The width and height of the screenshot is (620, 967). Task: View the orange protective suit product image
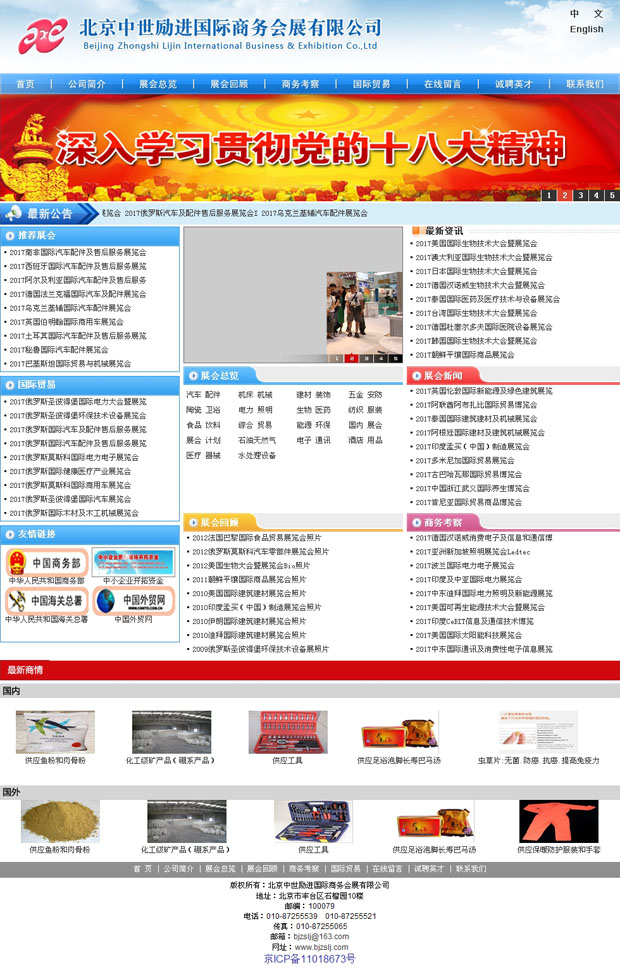tap(559, 821)
